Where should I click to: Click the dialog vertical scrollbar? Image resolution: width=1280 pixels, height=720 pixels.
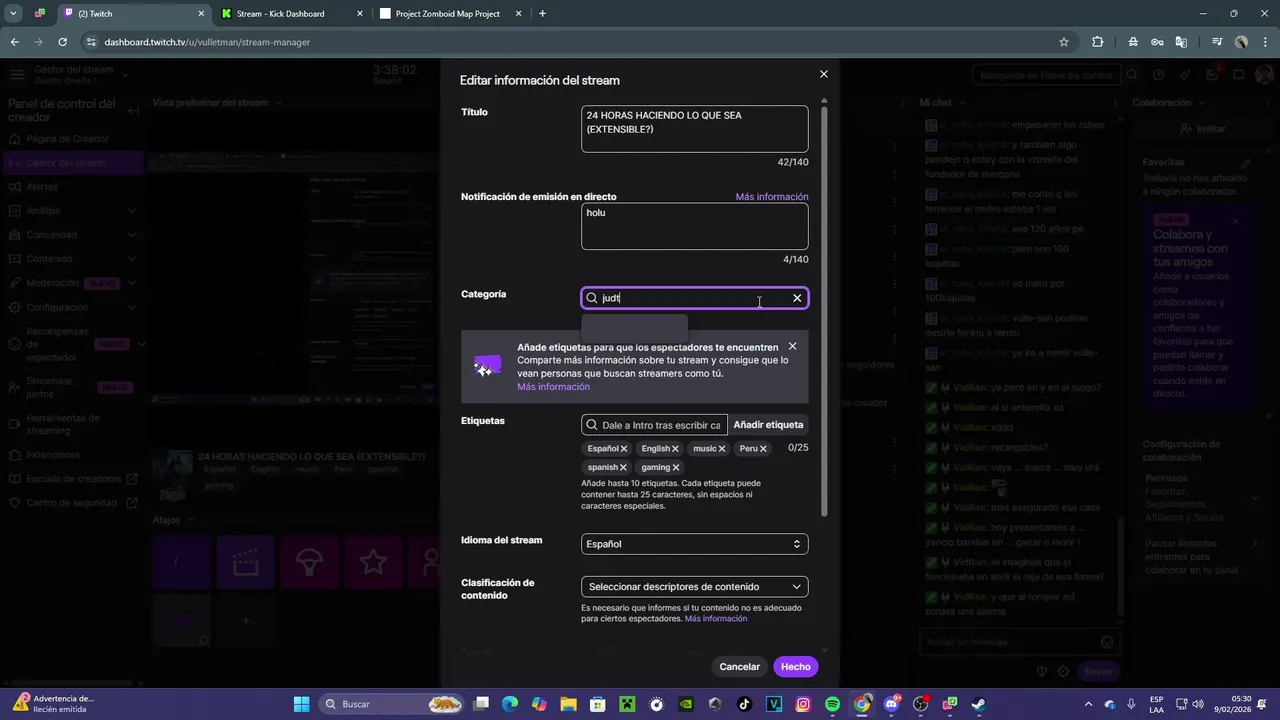pos(825,310)
